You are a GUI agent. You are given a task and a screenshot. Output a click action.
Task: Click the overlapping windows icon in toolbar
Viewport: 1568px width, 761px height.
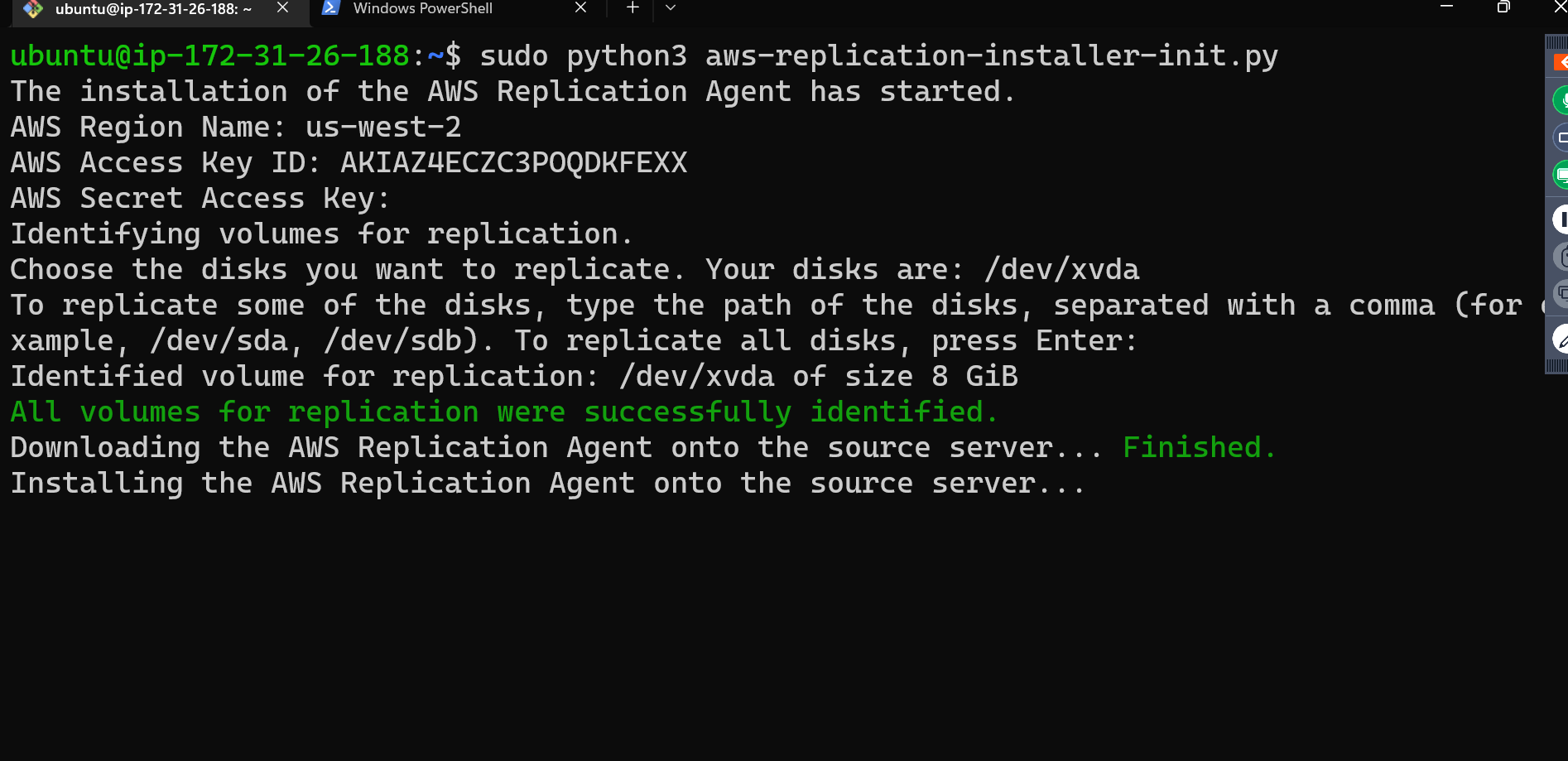pyautogui.click(x=1561, y=293)
